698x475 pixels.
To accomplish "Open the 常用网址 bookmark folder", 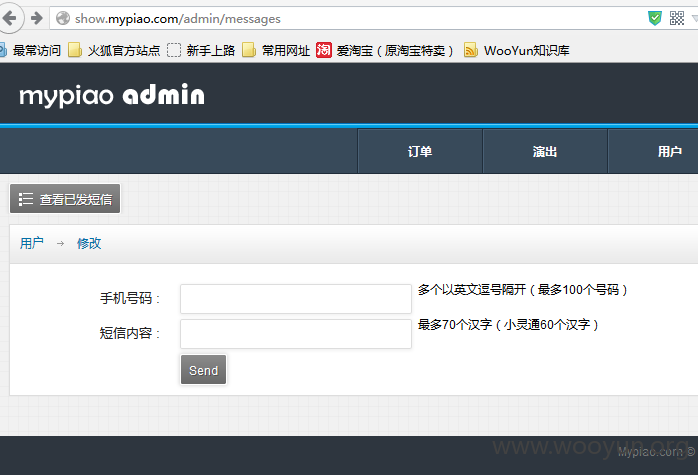I will (x=276, y=50).
